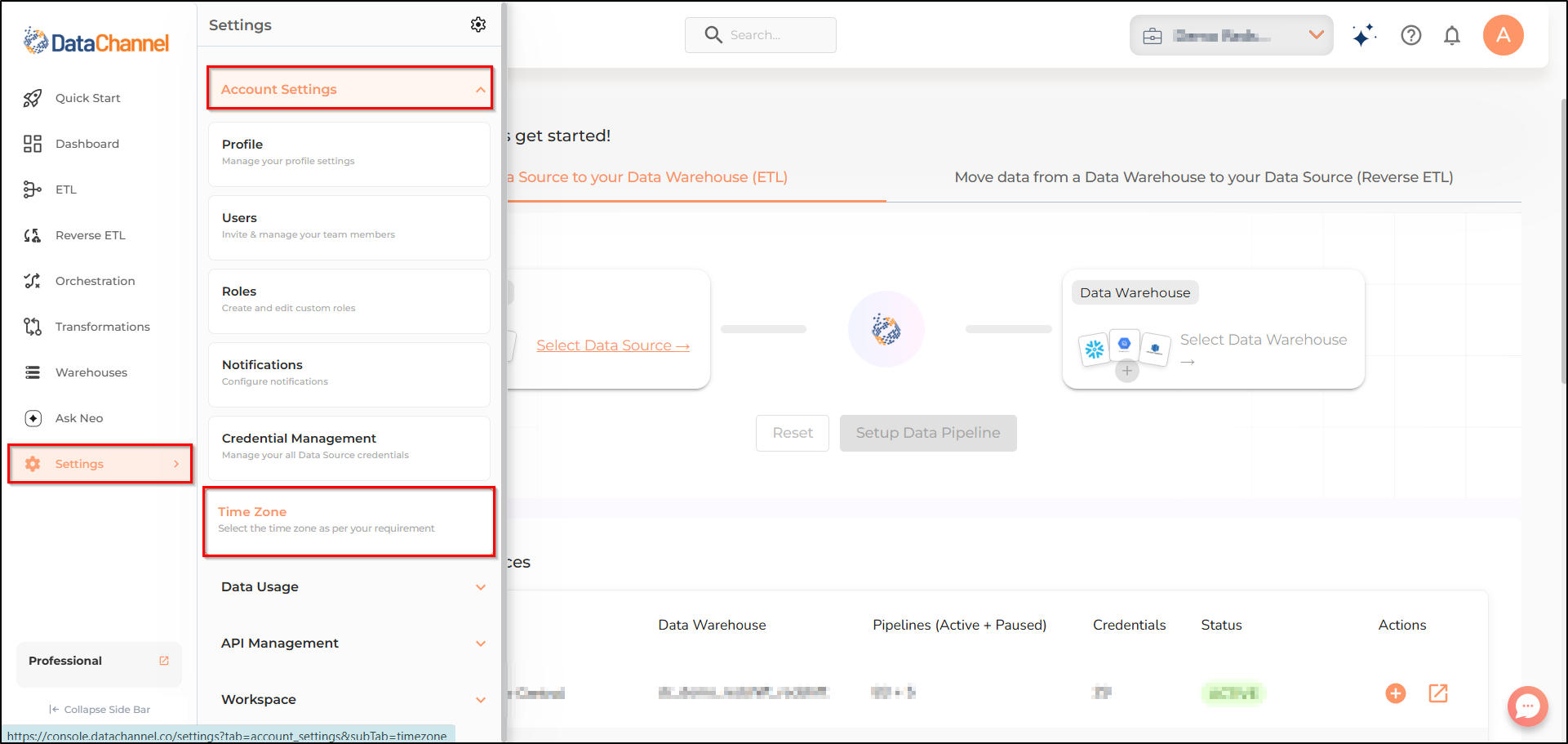Open the workspace selector dropdown

tap(1232, 35)
